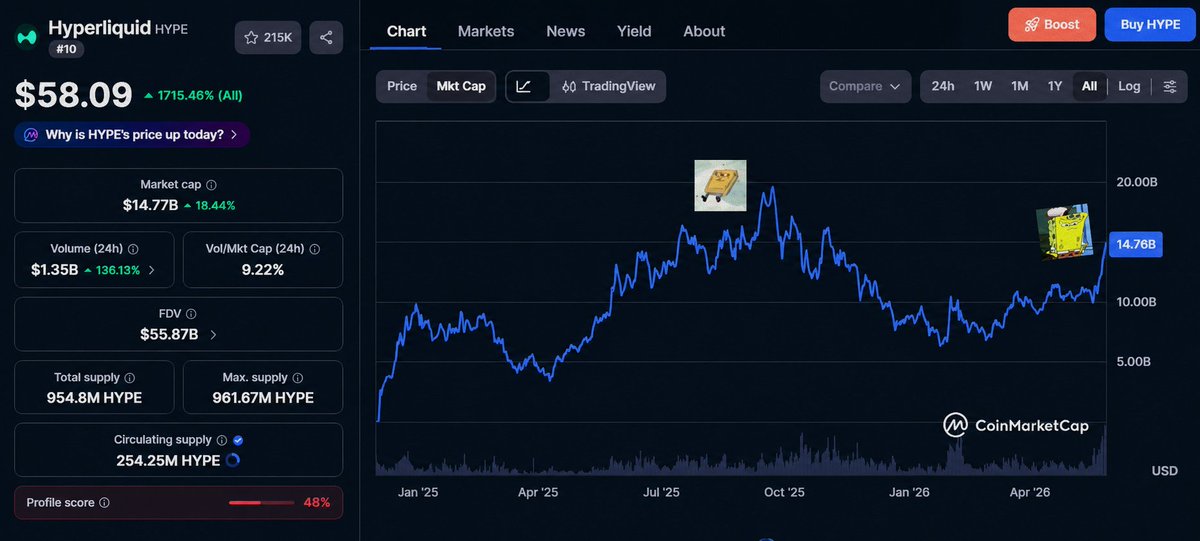
Task: Click the share icon button
Action: [x=326, y=37]
